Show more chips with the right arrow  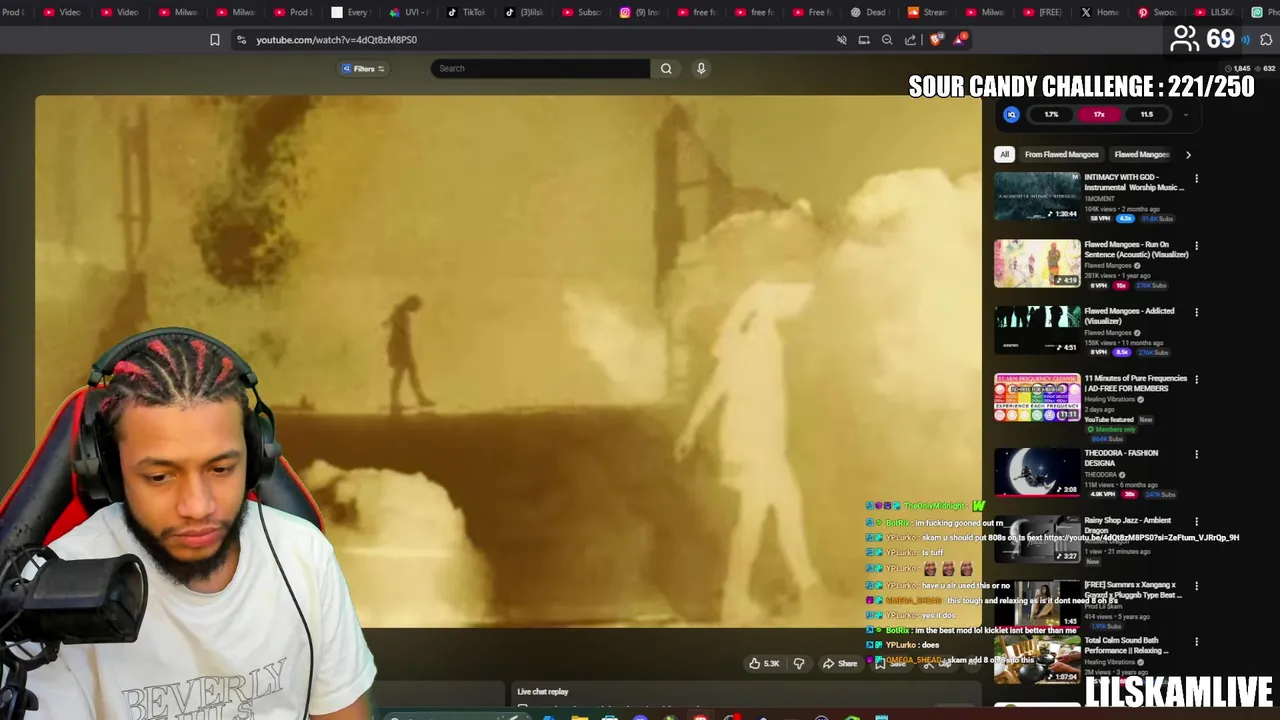point(1188,154)
